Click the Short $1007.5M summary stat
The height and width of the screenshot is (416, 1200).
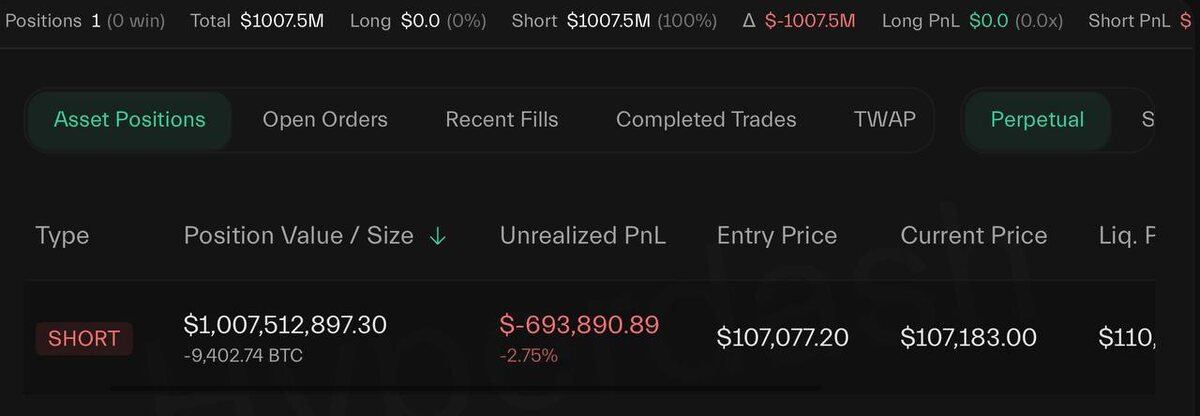[x=614, y=21]
